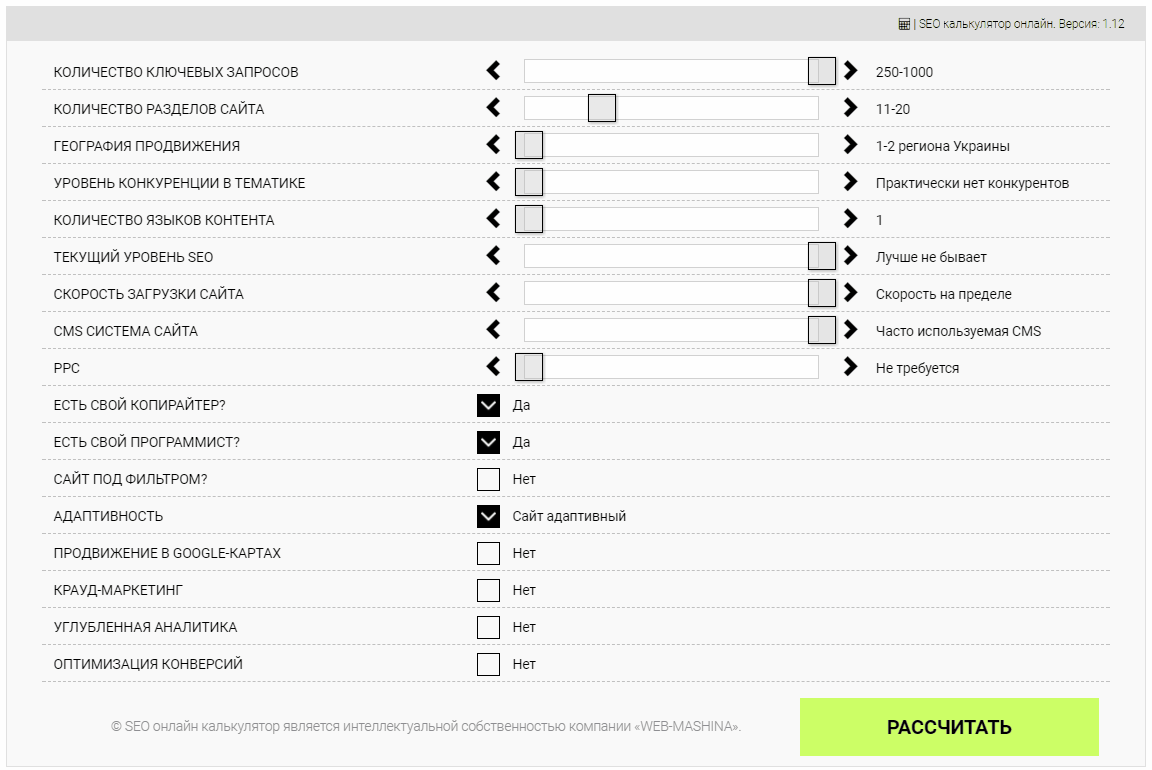
Task: Click right arrow on PPC row
Action: (x=850, y=366)
